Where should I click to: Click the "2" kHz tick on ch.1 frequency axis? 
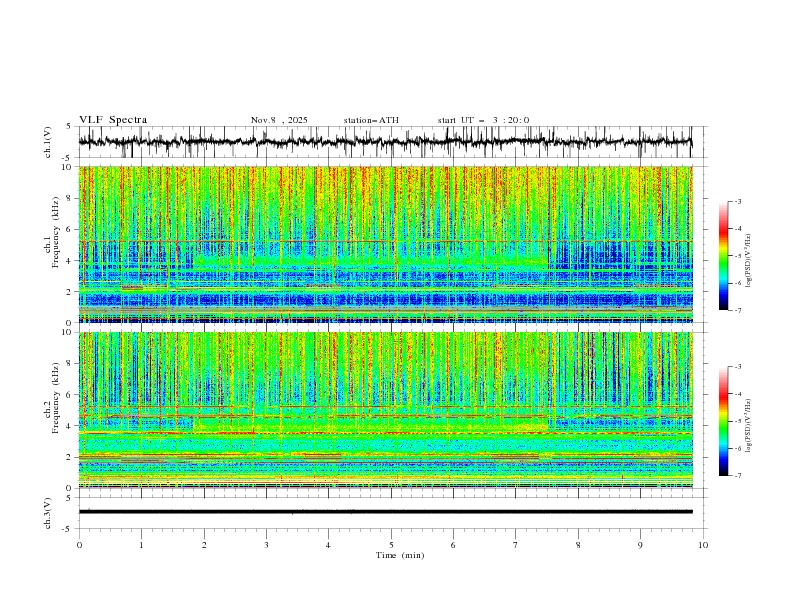[70, 291]
